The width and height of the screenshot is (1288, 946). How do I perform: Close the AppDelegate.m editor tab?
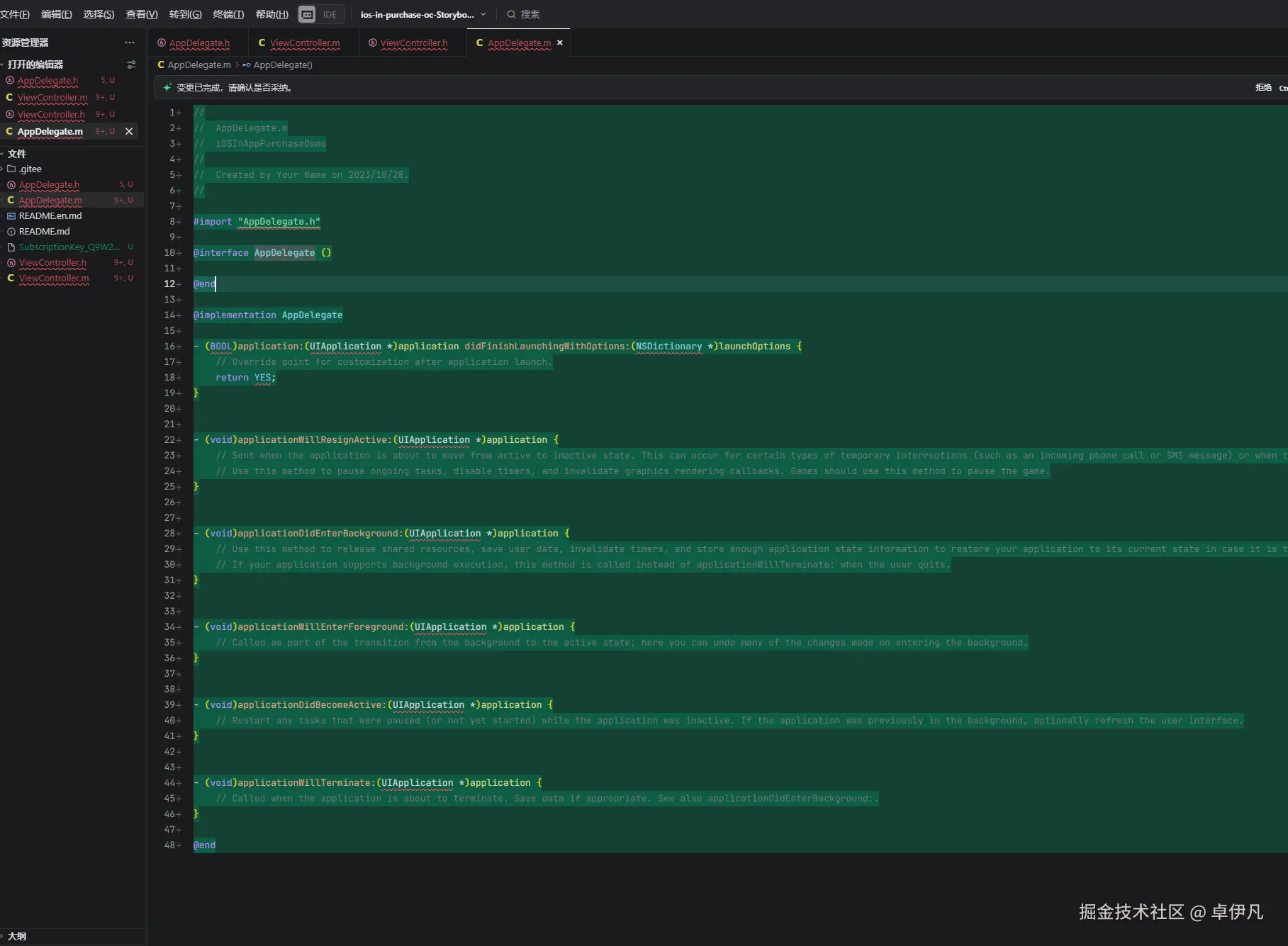click(560, 43)
